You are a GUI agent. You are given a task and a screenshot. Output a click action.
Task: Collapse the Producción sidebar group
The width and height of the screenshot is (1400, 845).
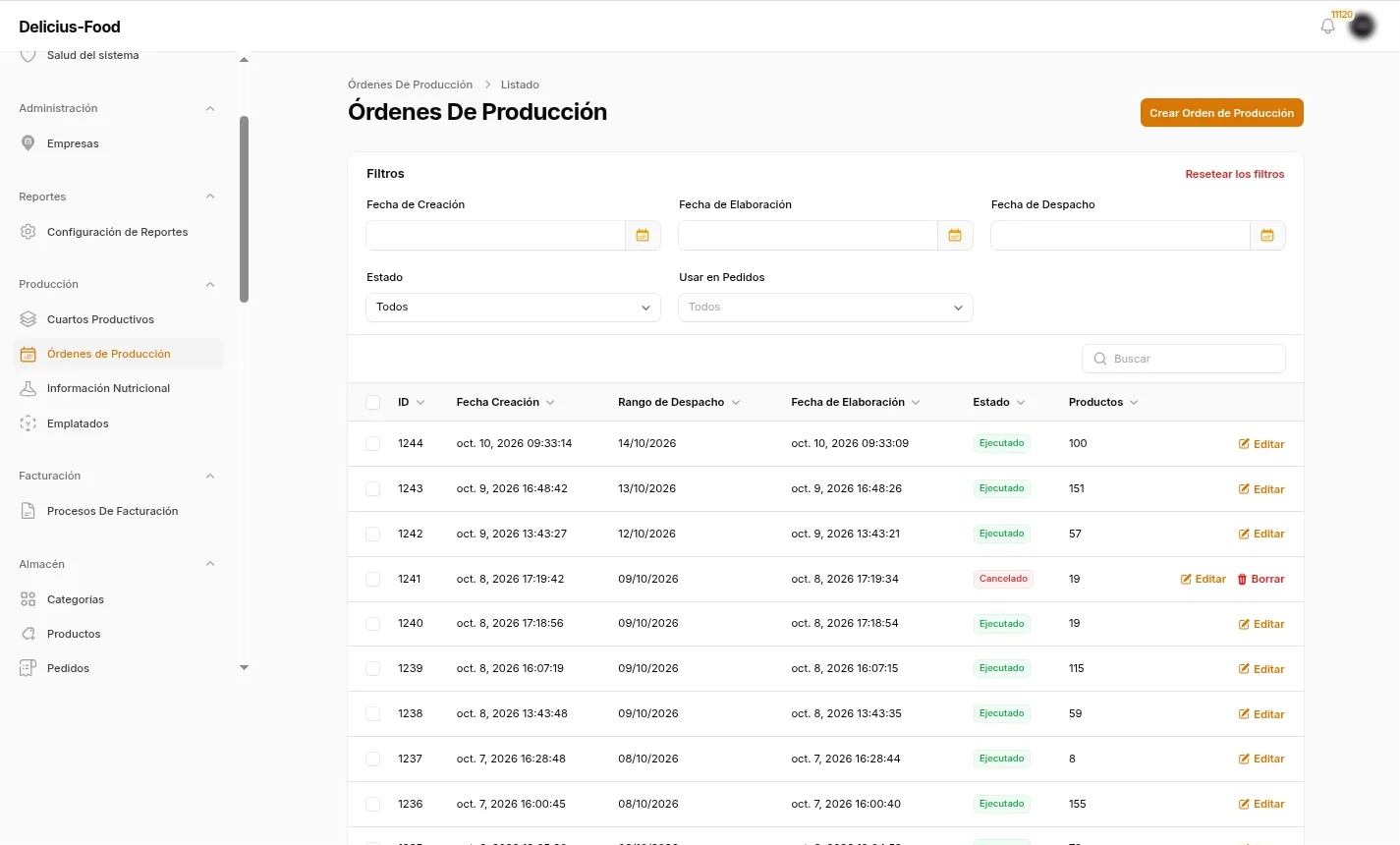(210, 284)
